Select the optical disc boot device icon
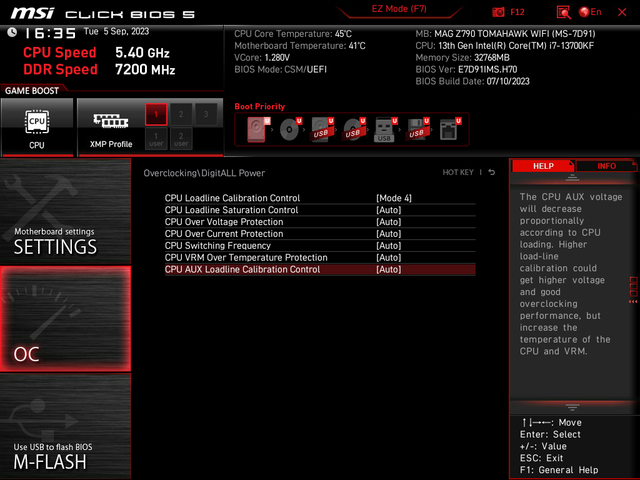 (290, 129)
